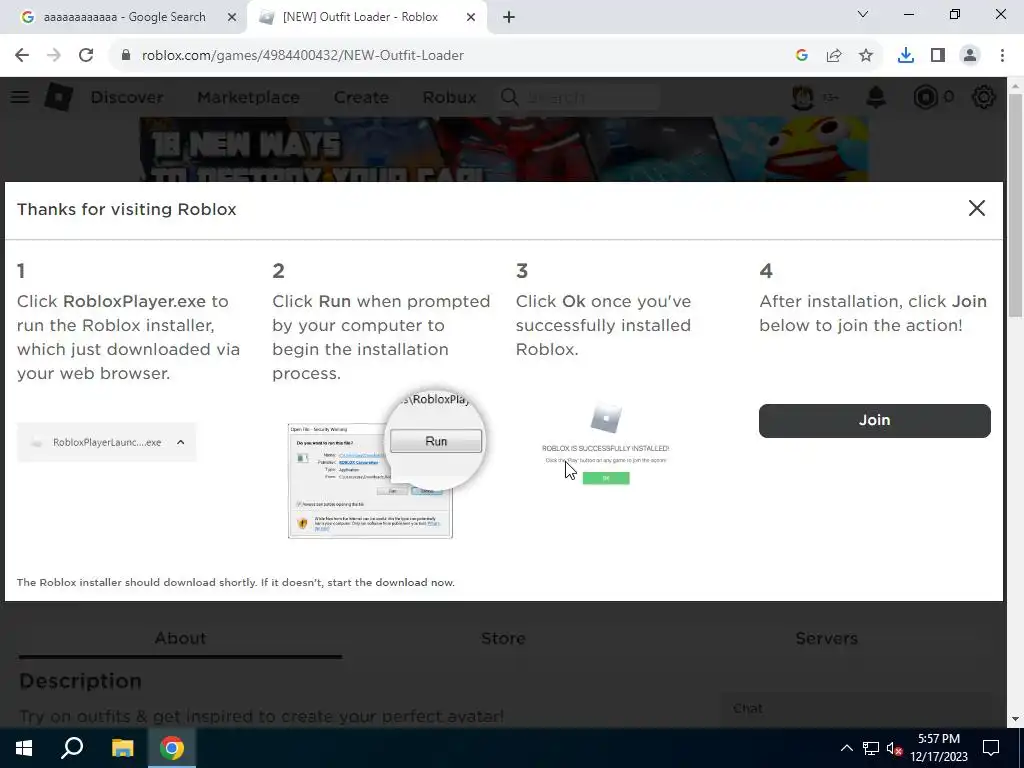The width and height of the screenshot is (1024, 768).
Task: Open the Roblox settings gear
Action: pyautogui.click(x=984, y=97)
